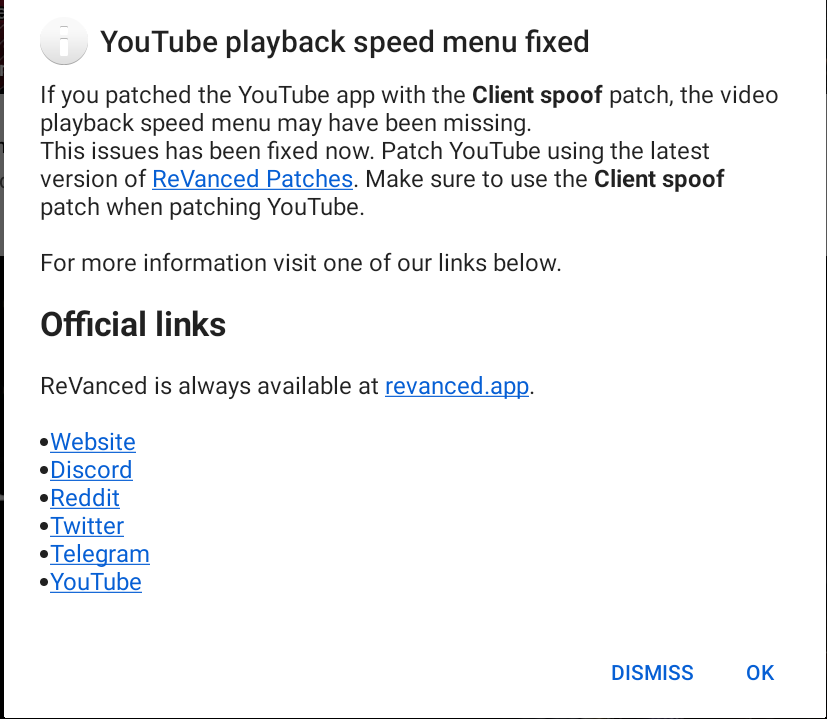Click the bullet point before the Website link
This screenshot has width=827, height=719.
click(45, 442)
